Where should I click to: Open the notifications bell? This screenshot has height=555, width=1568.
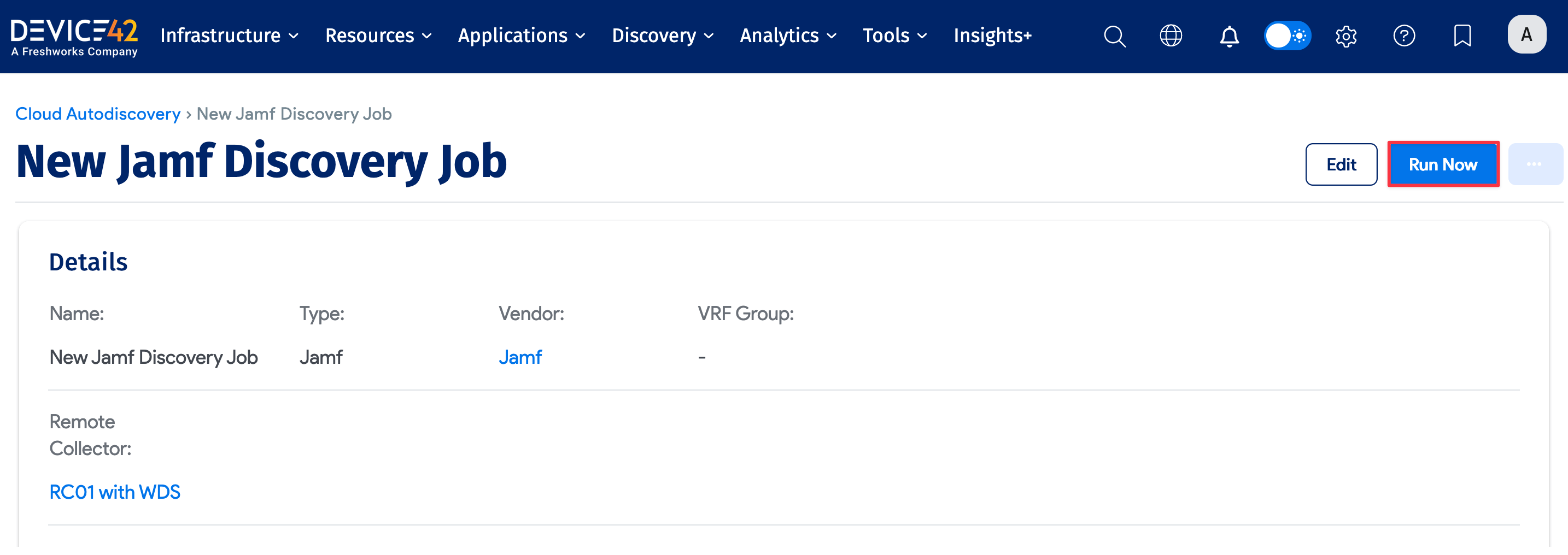1229,37
